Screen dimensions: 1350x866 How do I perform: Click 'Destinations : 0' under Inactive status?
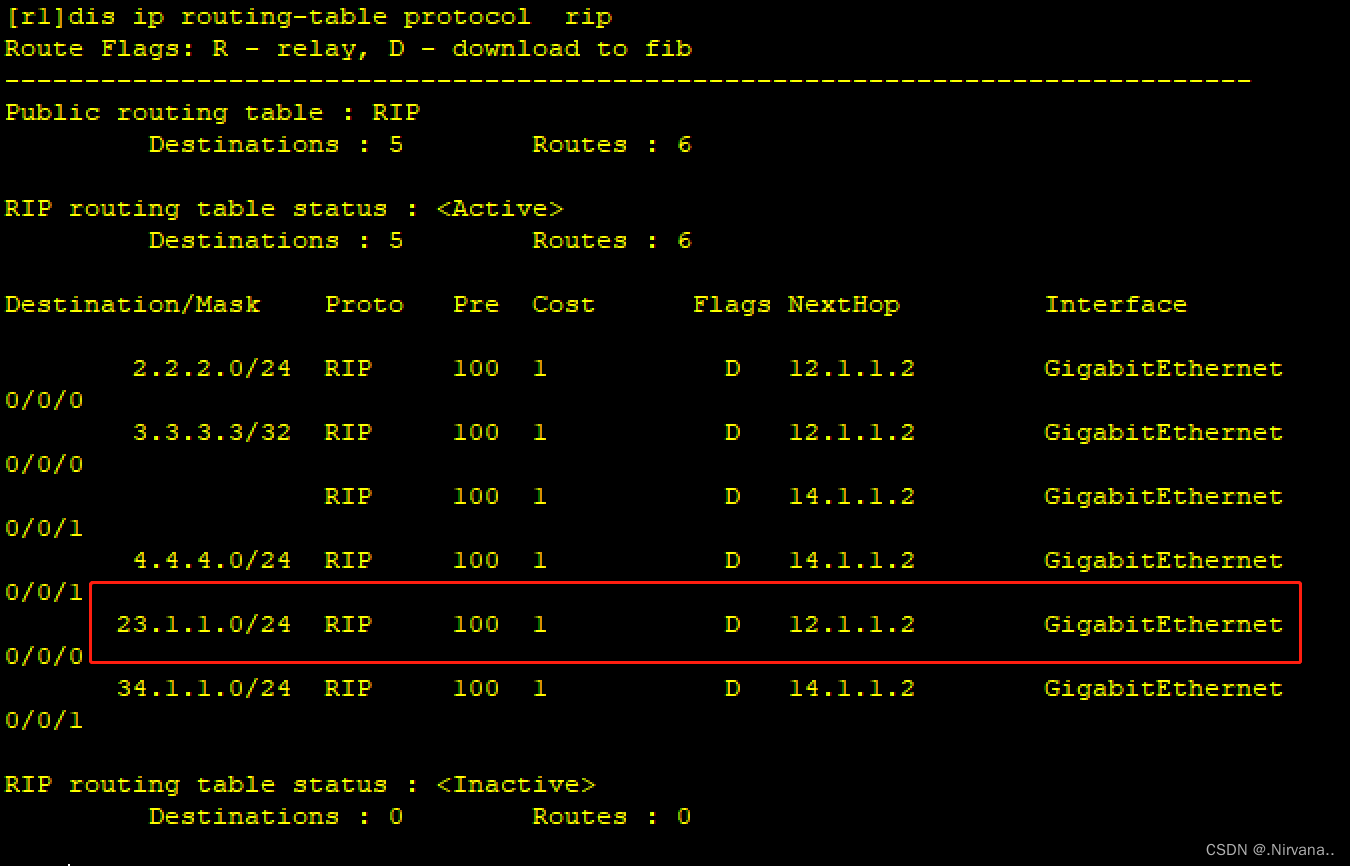pos(276,817)
